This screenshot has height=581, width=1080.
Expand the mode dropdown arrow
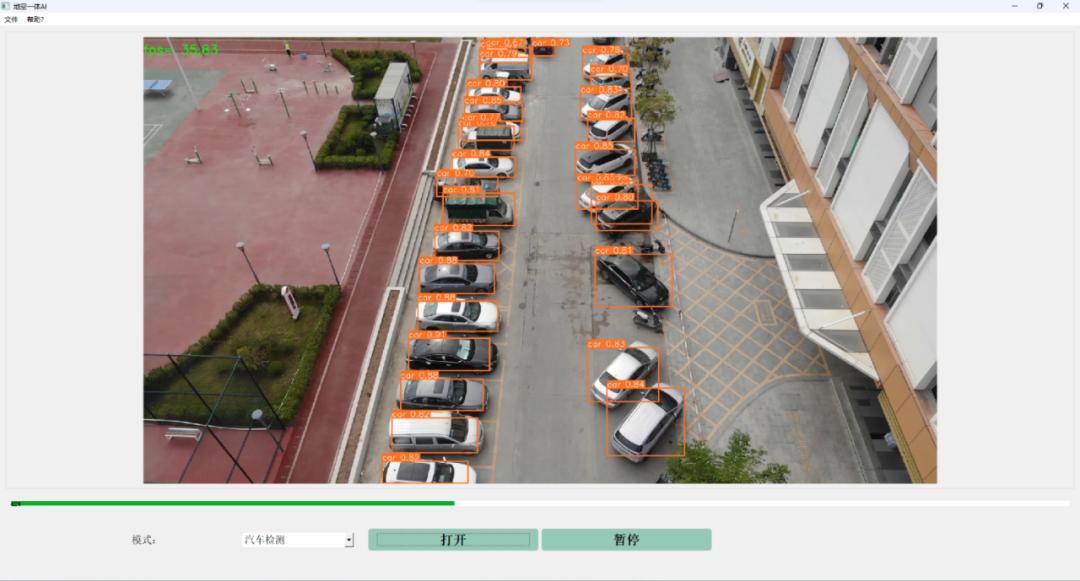click(x=349, y=540)
